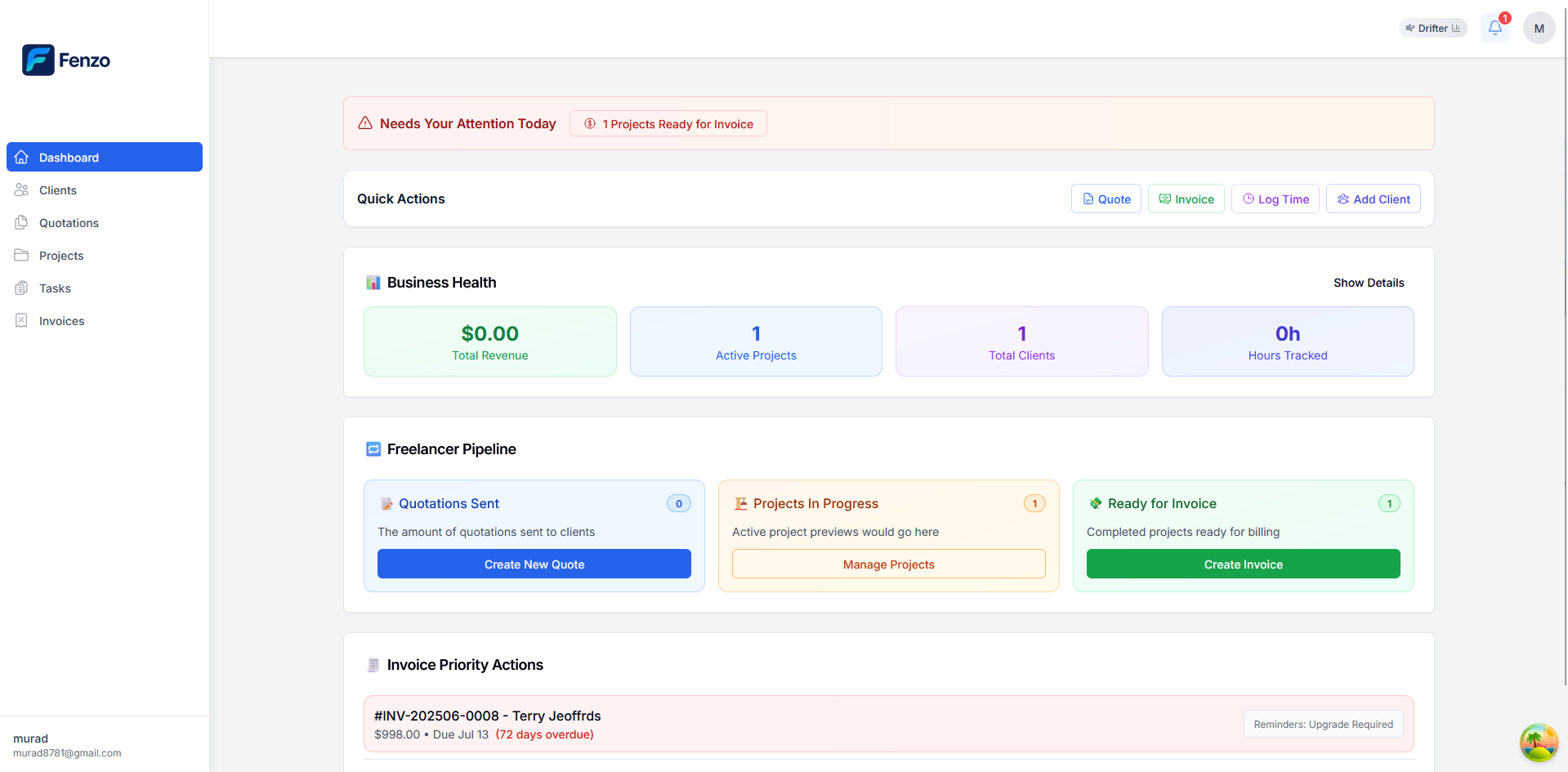
Task: Expand Business Health with Show Details
Action: click(x=1369, y=283)
